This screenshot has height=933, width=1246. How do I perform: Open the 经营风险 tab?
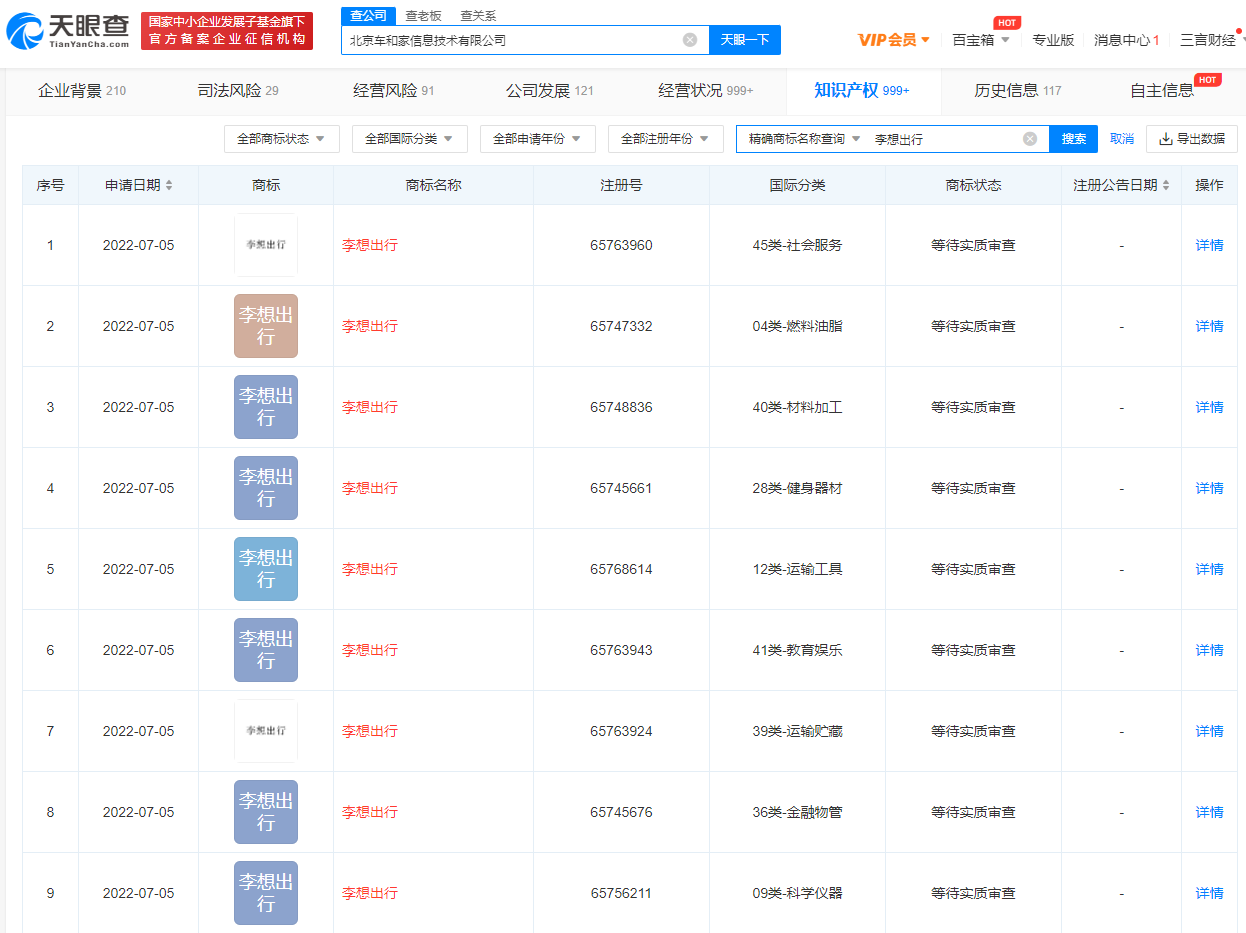coord(394,91)
